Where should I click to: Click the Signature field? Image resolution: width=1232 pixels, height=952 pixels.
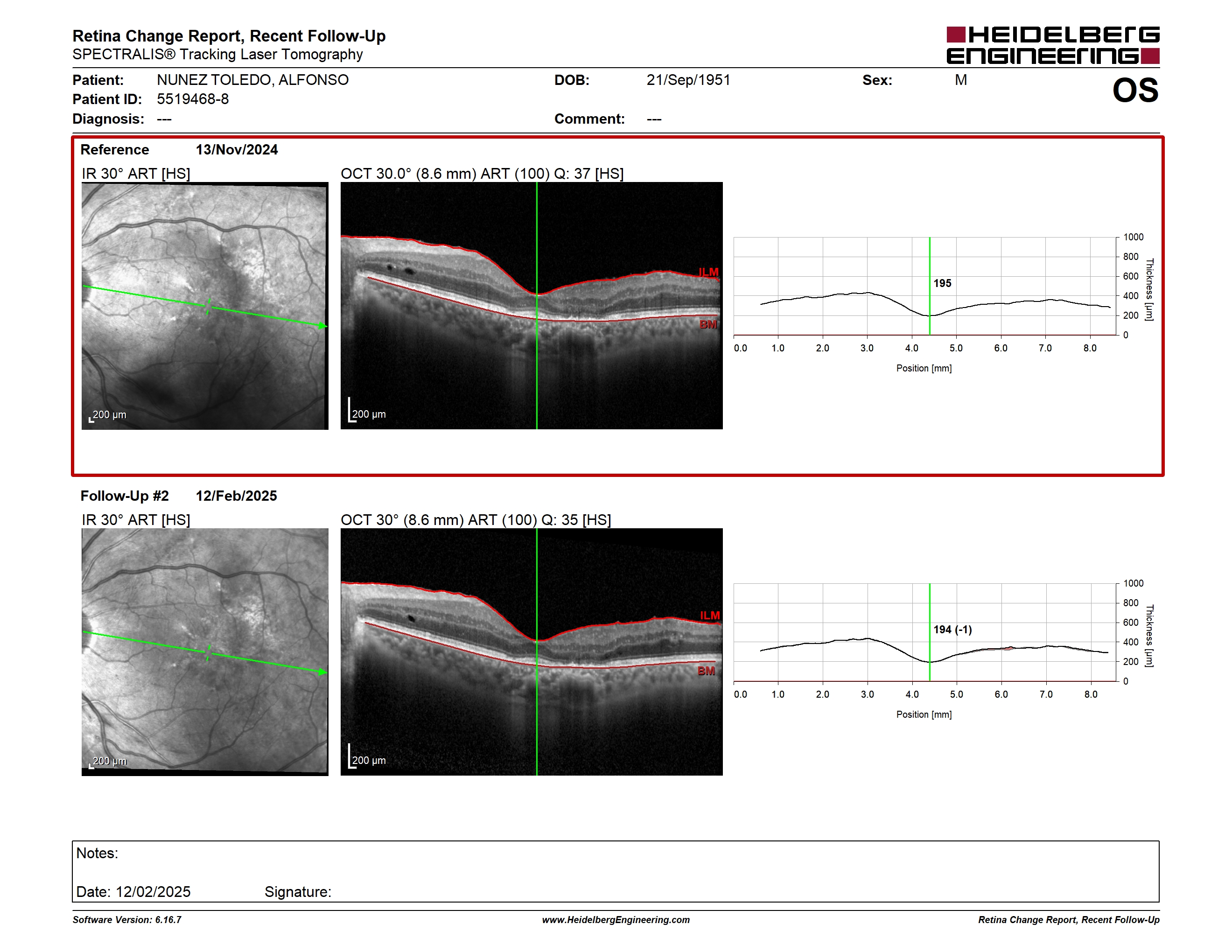click(298, 892)
